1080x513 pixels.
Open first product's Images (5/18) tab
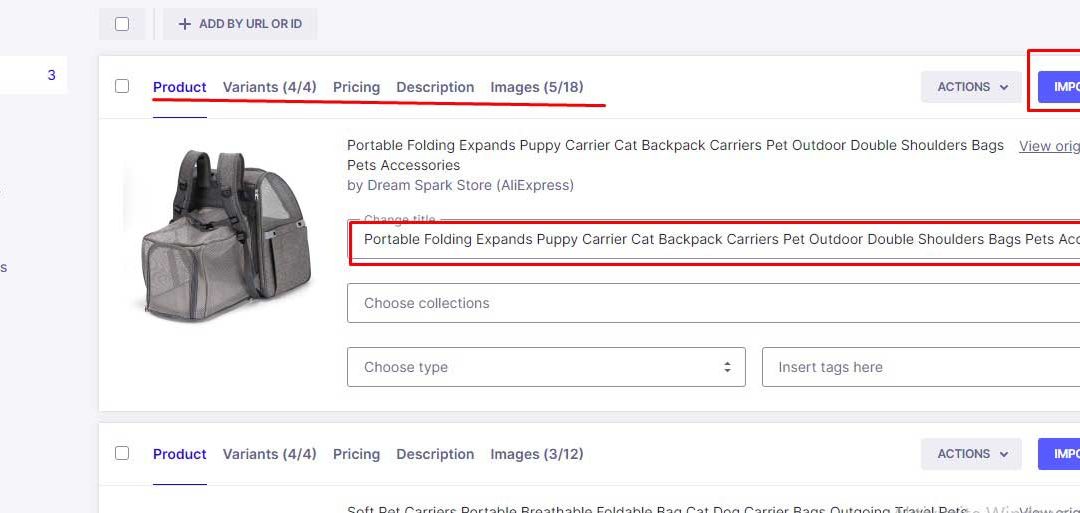tap(536, 87)
